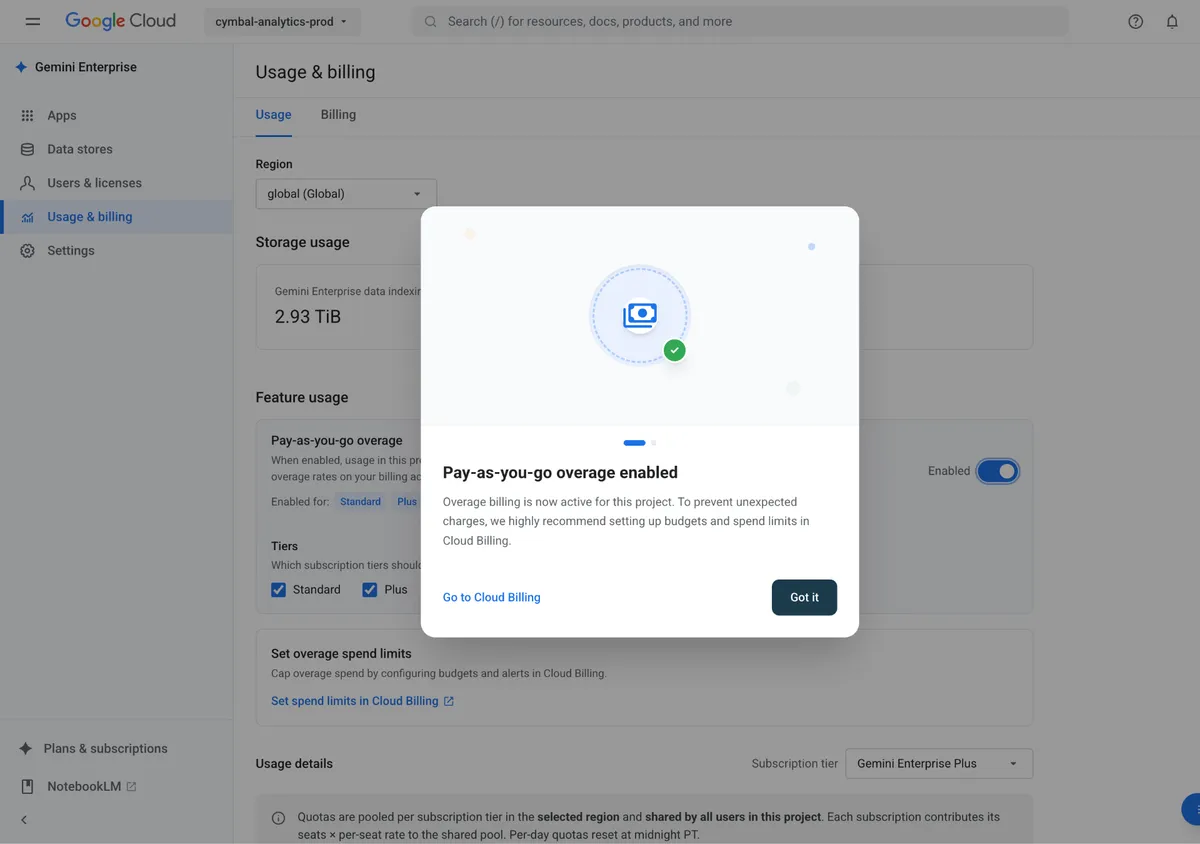Viewport: 1200px width, 844px height.
Task: Click the NotebookLM external link icon
Action: [131, 786]
